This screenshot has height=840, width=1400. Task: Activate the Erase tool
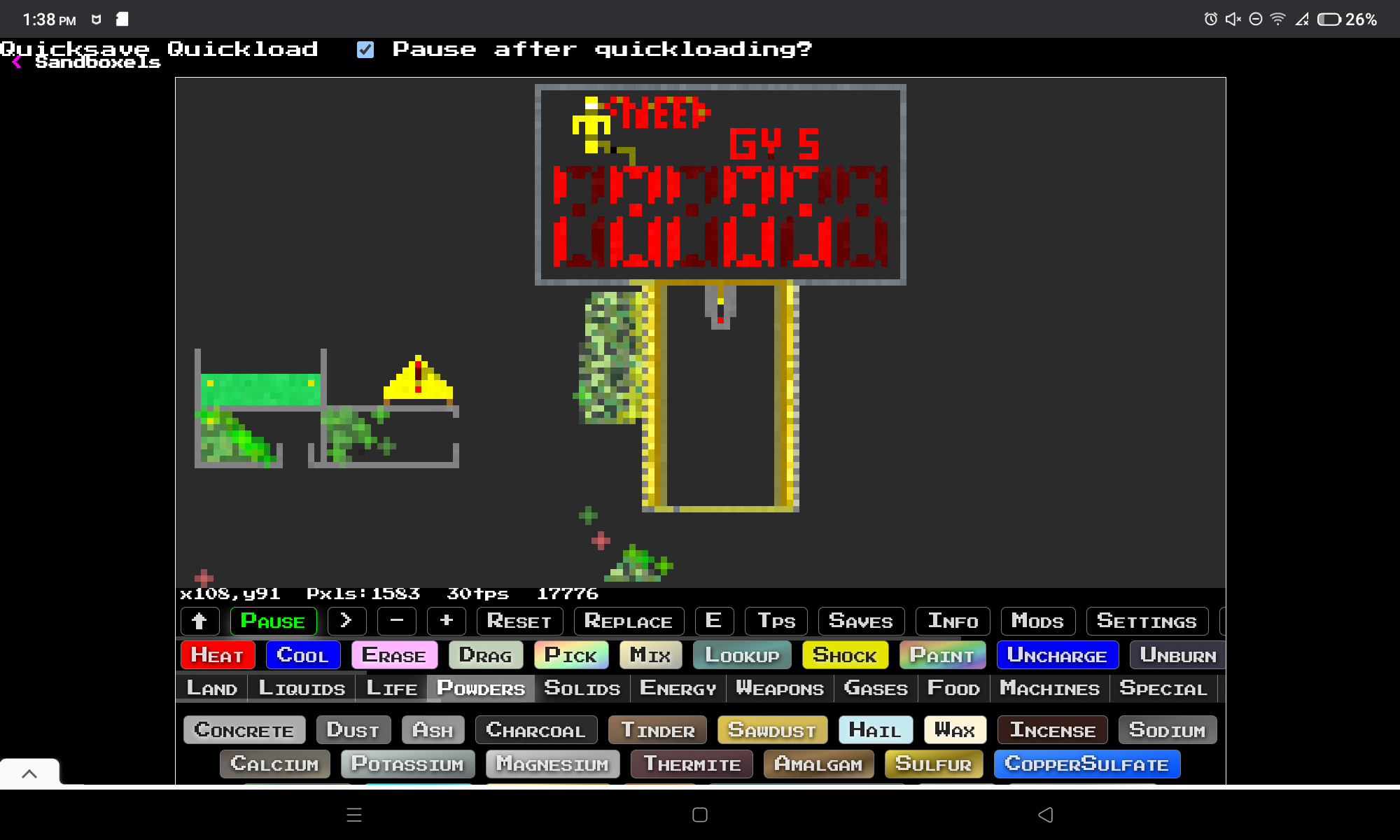[394, 655]
